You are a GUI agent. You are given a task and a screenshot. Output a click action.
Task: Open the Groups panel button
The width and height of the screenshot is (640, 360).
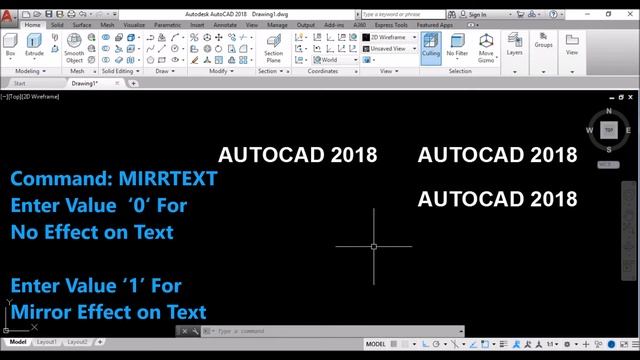coord(543,41)
